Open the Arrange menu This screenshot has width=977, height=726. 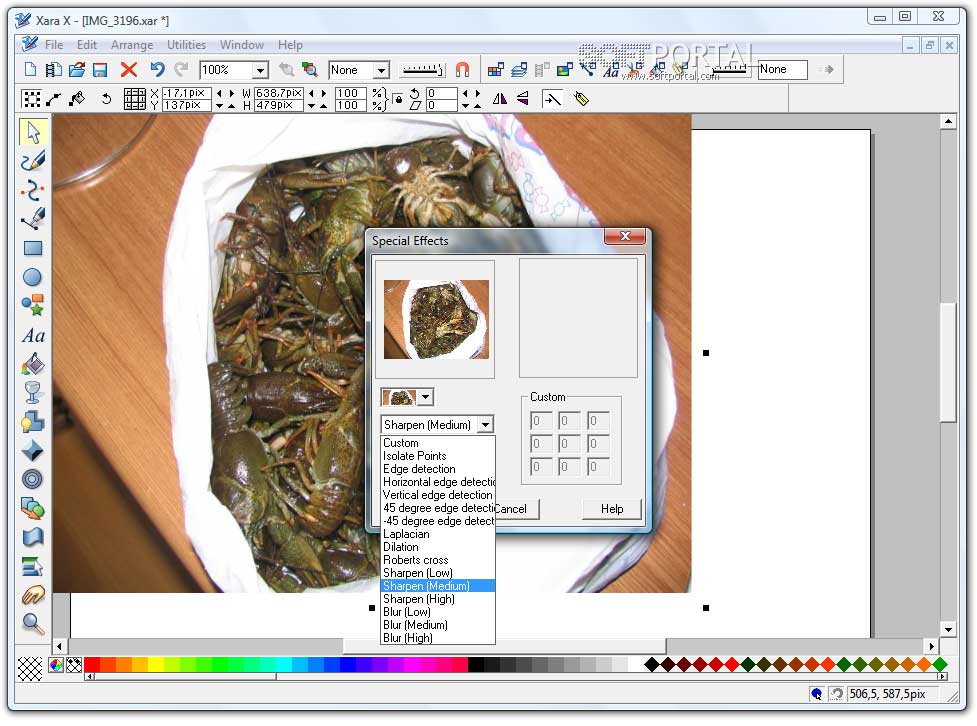[131, 45]
